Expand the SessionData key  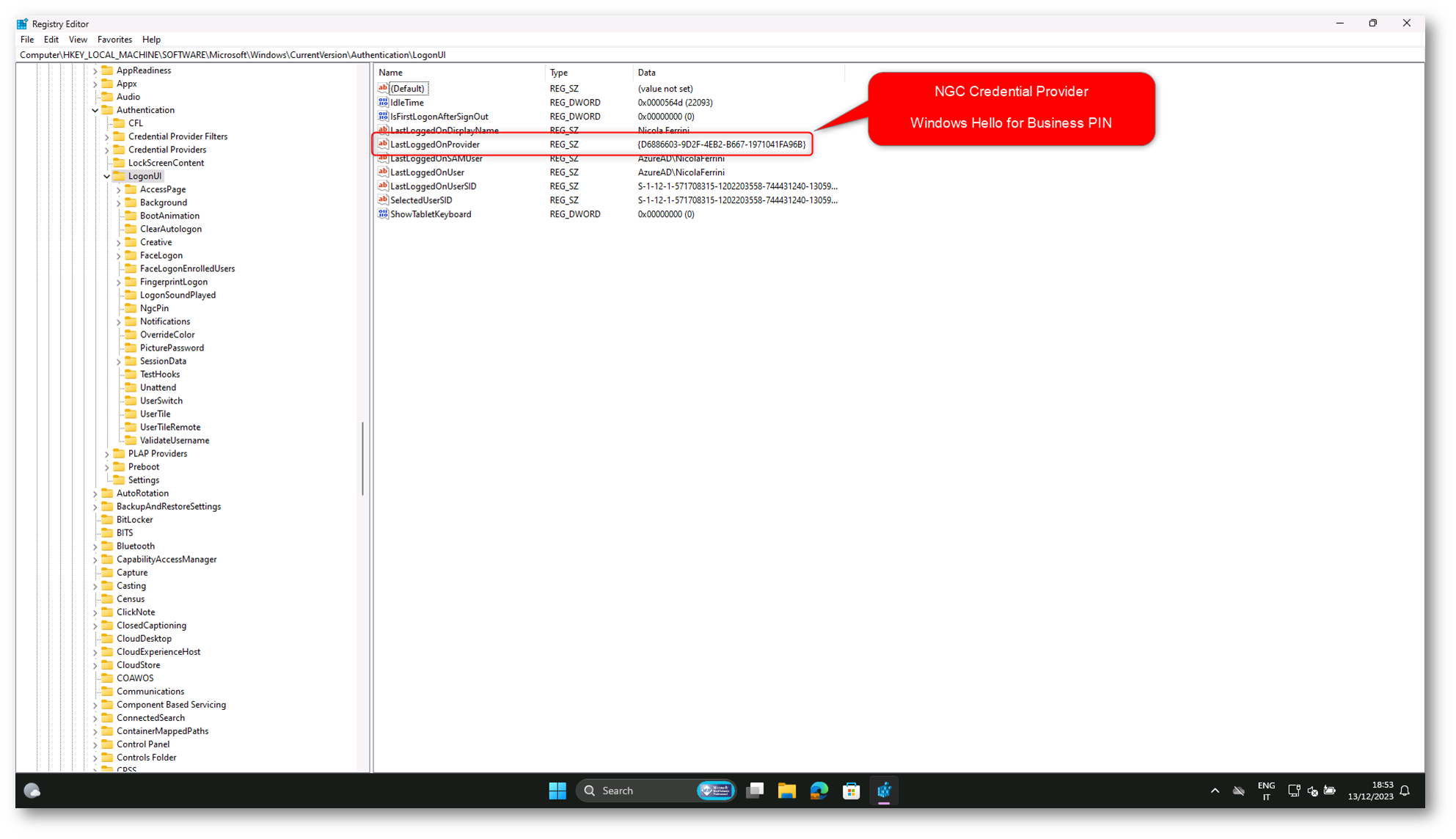(119, 361)
